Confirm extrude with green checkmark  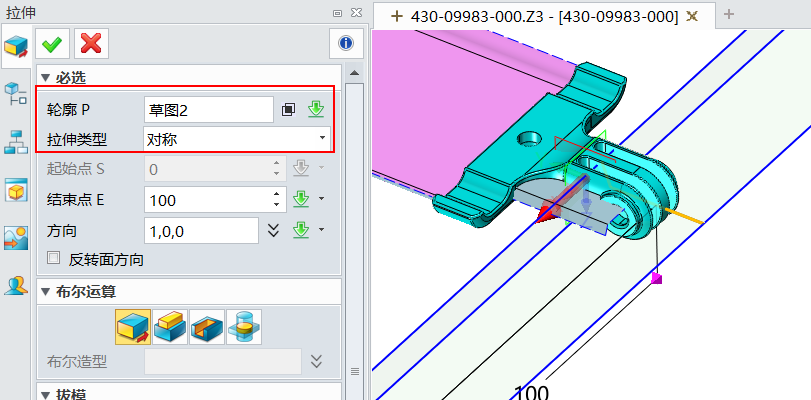51,43
